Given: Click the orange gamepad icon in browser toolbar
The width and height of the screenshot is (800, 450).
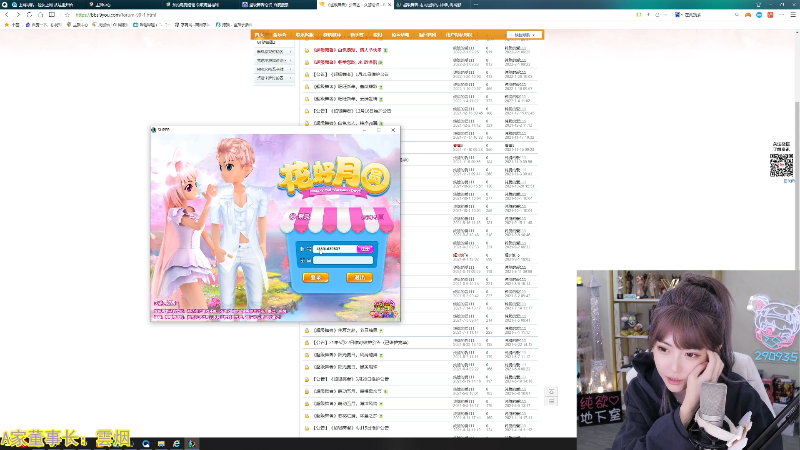Looking at the screenshot, I should 747,15.
